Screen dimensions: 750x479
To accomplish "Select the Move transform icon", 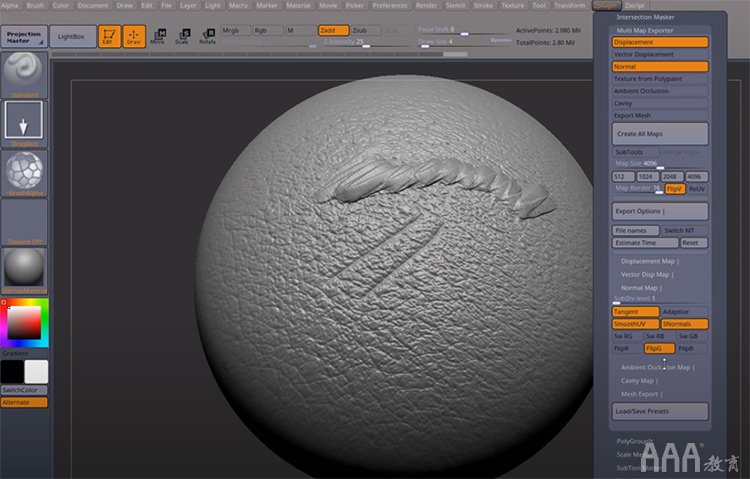I will tap(157, 36).
